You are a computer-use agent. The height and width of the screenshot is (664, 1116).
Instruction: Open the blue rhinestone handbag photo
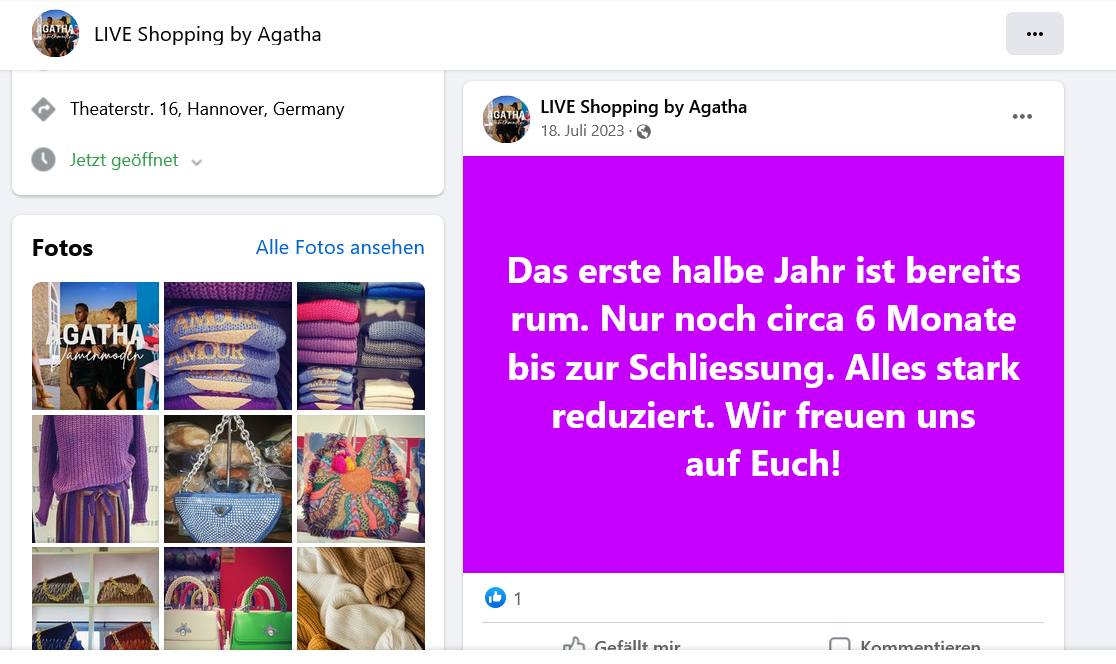228,479
